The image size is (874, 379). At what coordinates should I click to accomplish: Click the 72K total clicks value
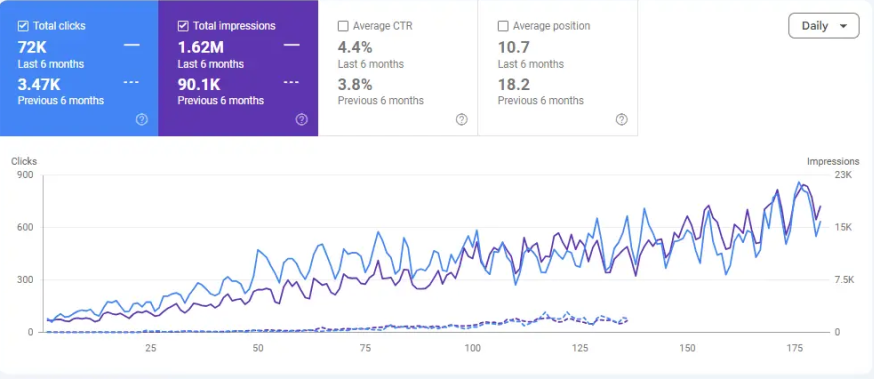point(31,47)
